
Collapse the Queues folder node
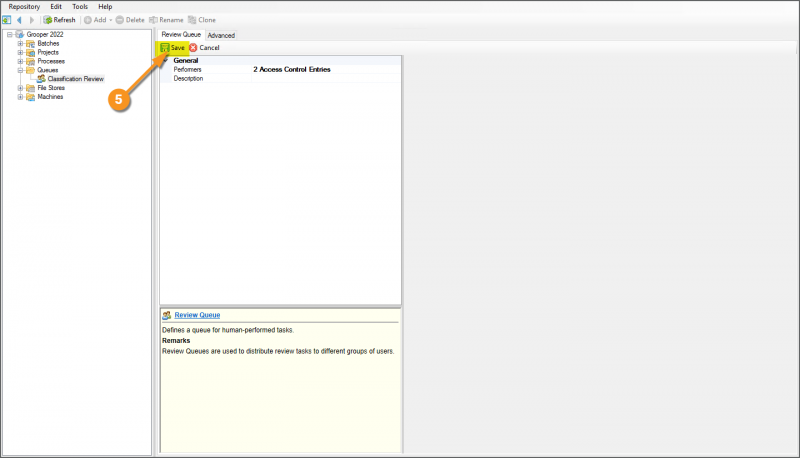(x=20, y=70)
